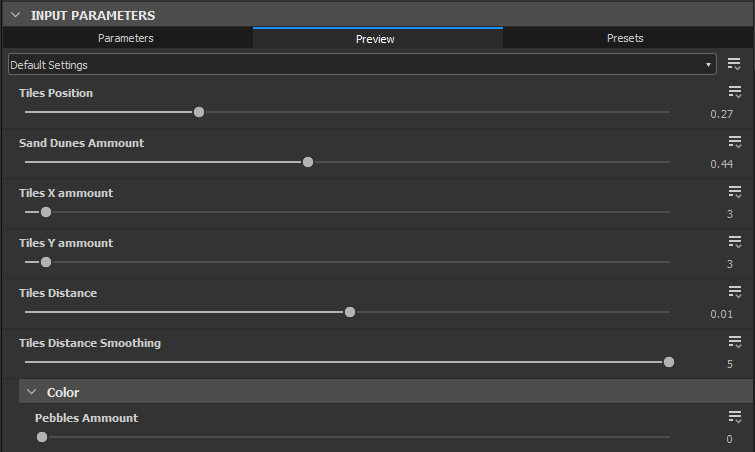Click the Tiles Position slider handle

pyautogui.click(x=199, y=112)
